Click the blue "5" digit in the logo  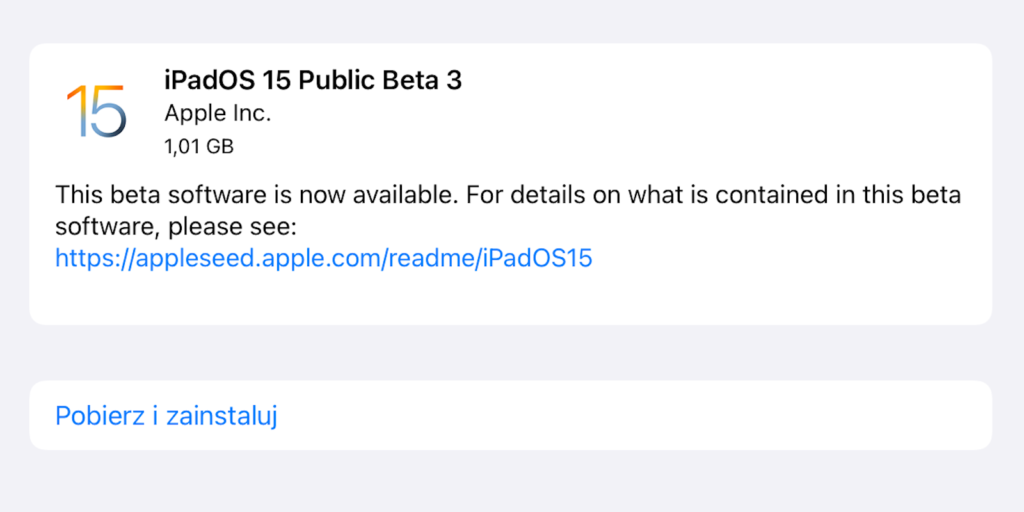tap(110, 111)
